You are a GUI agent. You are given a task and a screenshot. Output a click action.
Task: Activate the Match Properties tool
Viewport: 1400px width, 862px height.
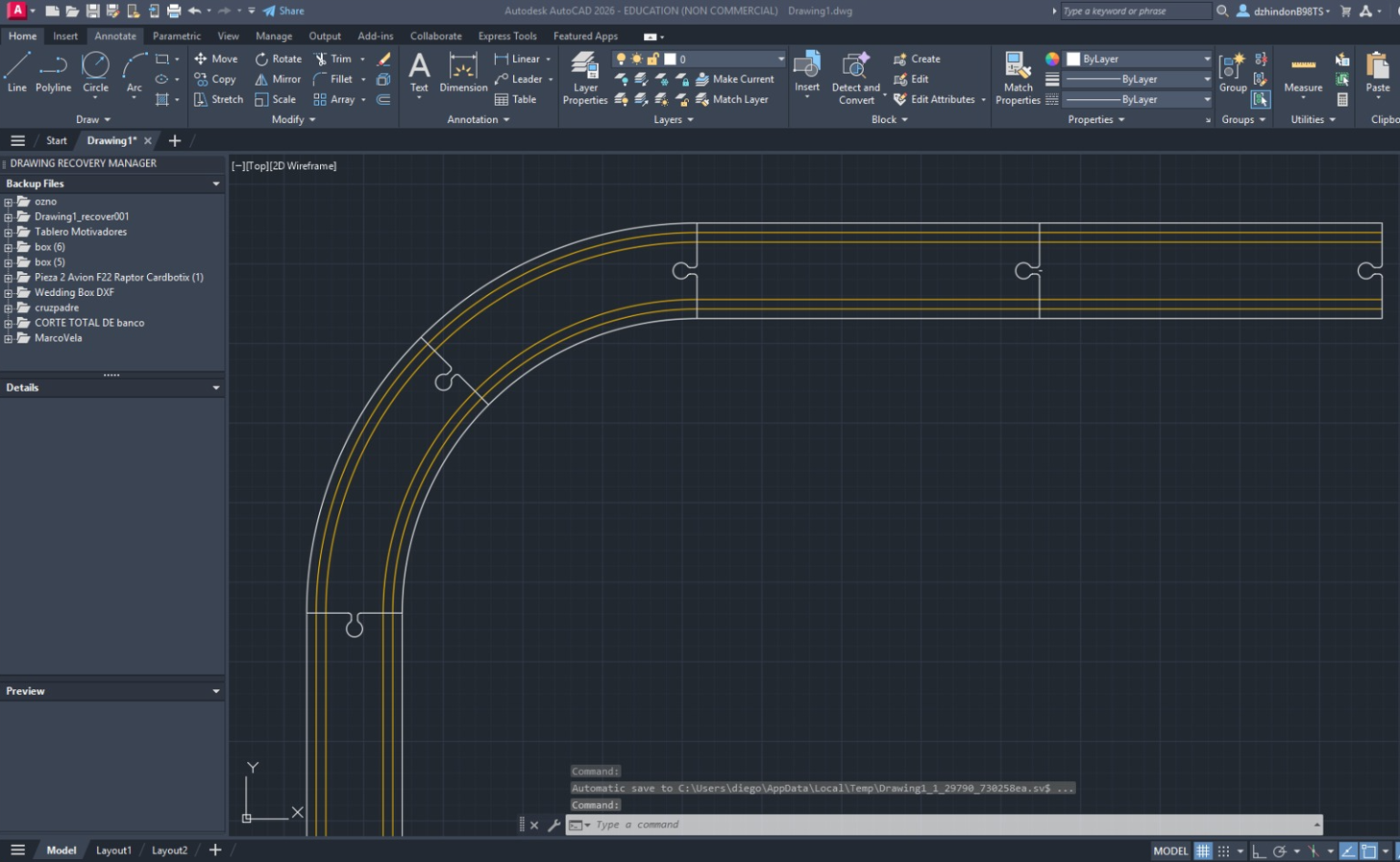click(x=1017, y=72)
